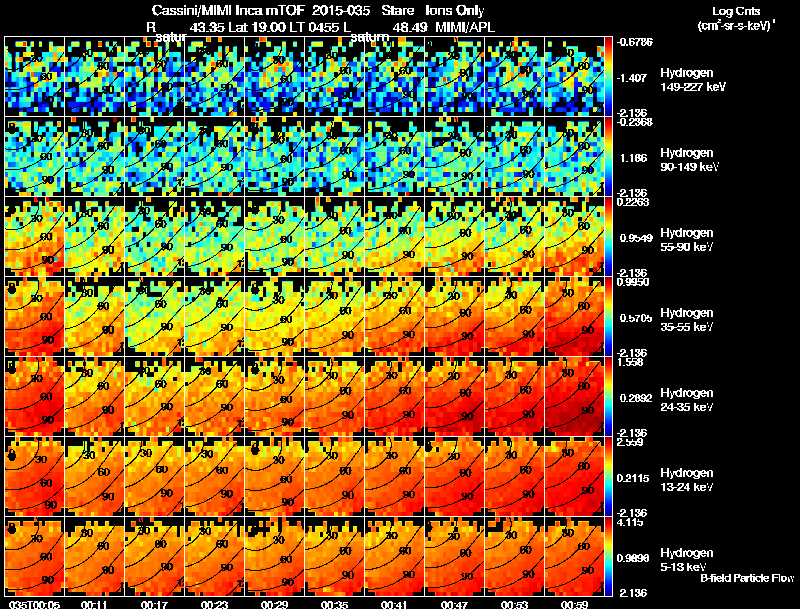Open the 5-13 keV panel at 00:23
Screen dimensions: 800x609
(x=214, y=556)
